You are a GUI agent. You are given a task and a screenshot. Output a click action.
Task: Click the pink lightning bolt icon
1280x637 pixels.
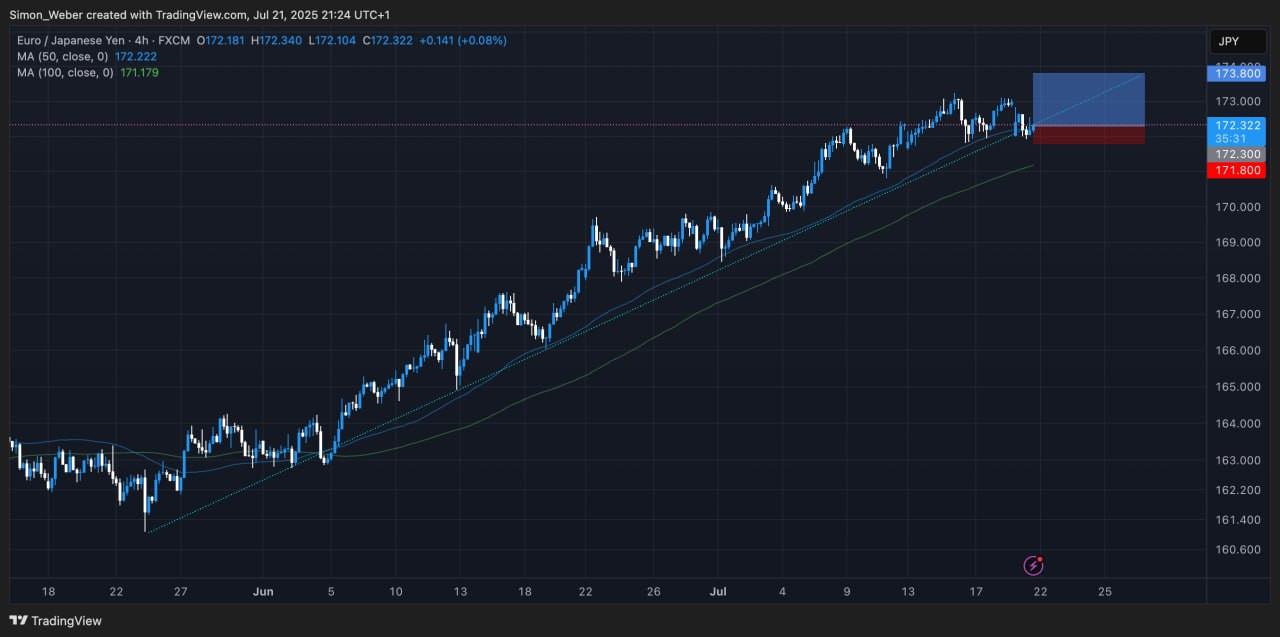click(x=1033, y=566)
